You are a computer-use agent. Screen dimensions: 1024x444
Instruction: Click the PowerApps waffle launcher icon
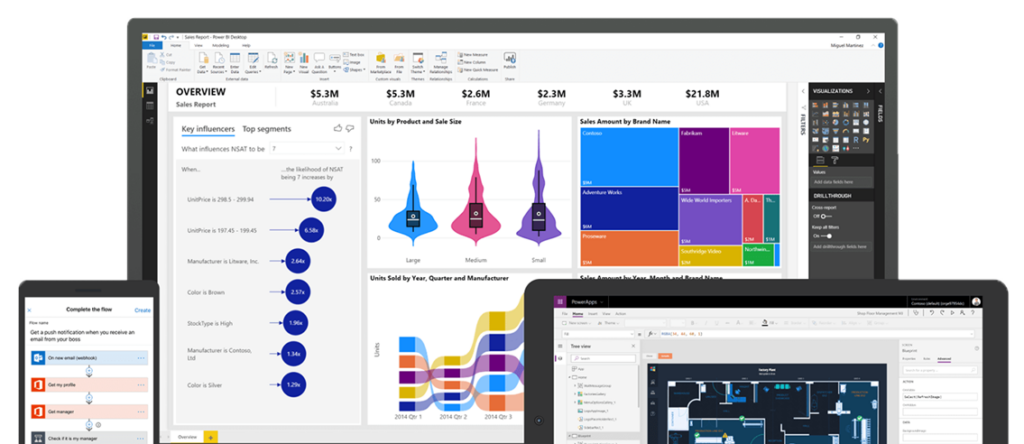click(560, 302)
